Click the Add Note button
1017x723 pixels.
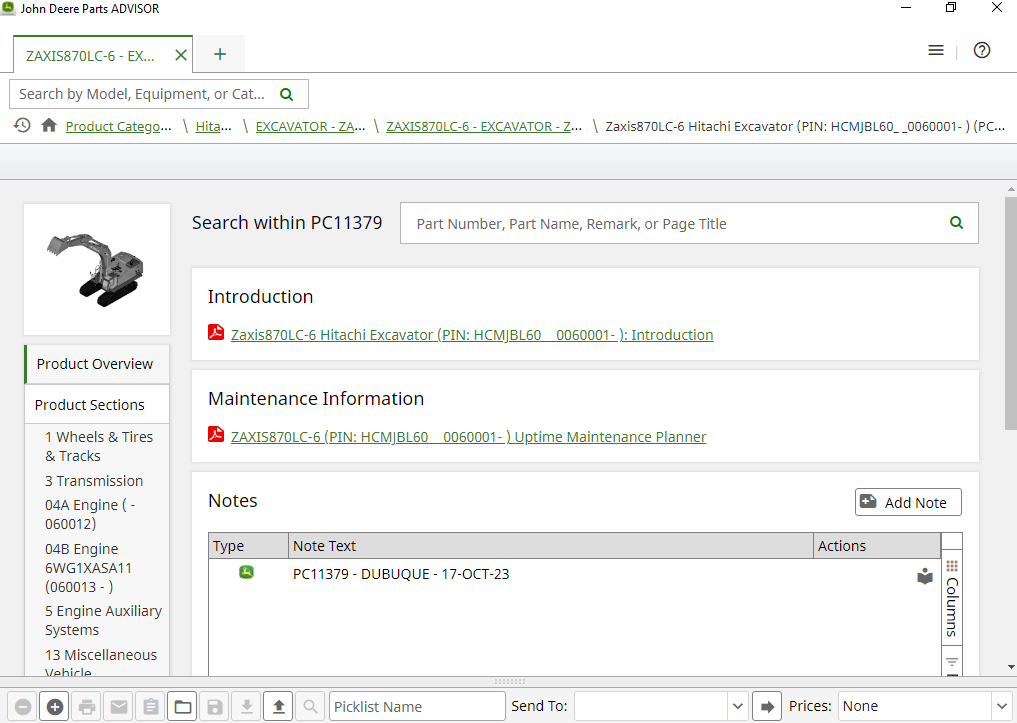[908, 502]
